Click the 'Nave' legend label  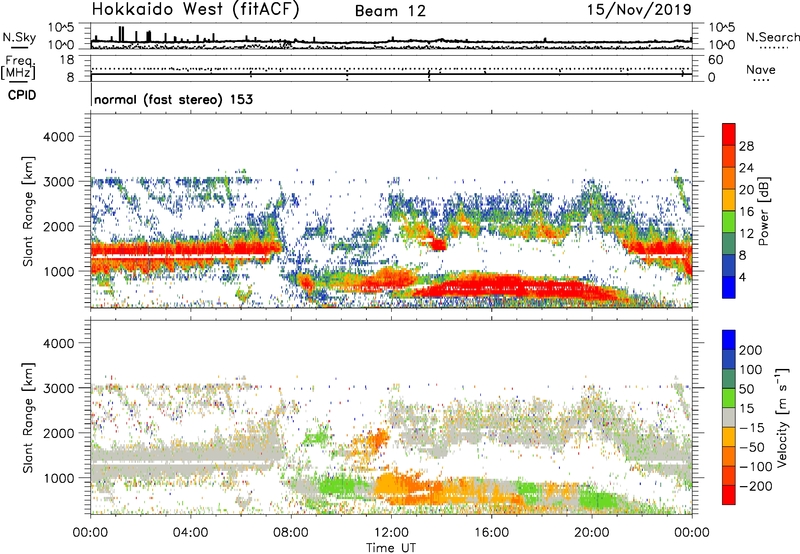point(761,70)
